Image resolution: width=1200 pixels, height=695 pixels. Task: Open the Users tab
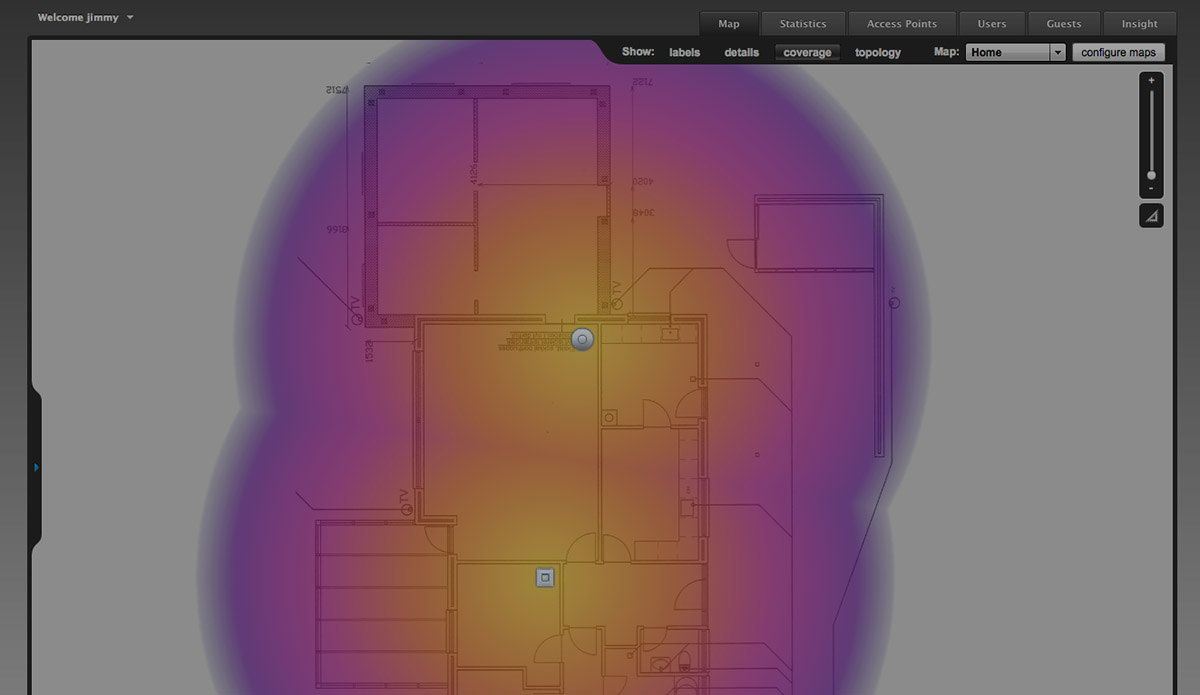click(992, 24)
